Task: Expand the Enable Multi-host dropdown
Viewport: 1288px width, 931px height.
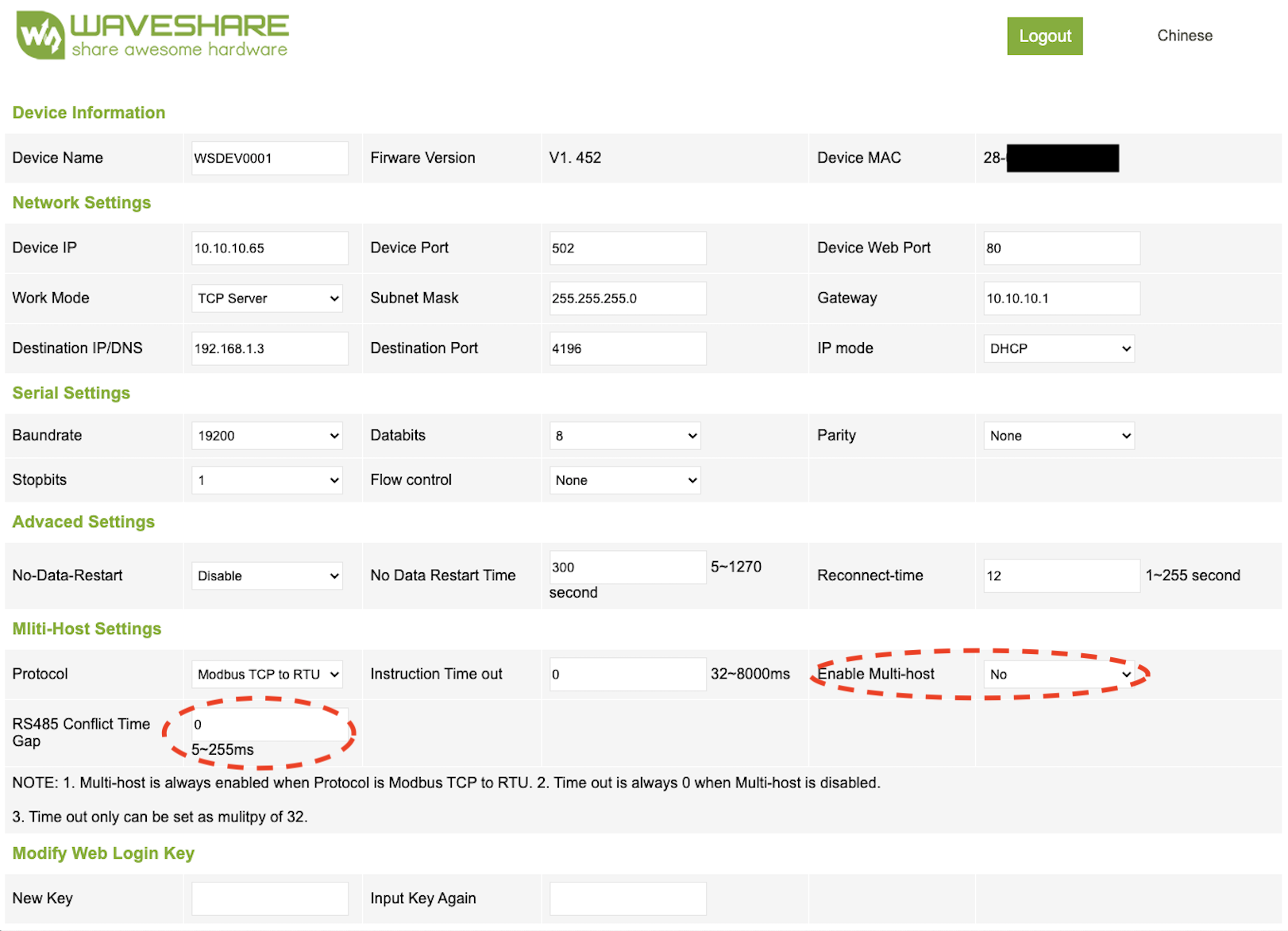Action: pyautogui.click(x=1059, y=675)
